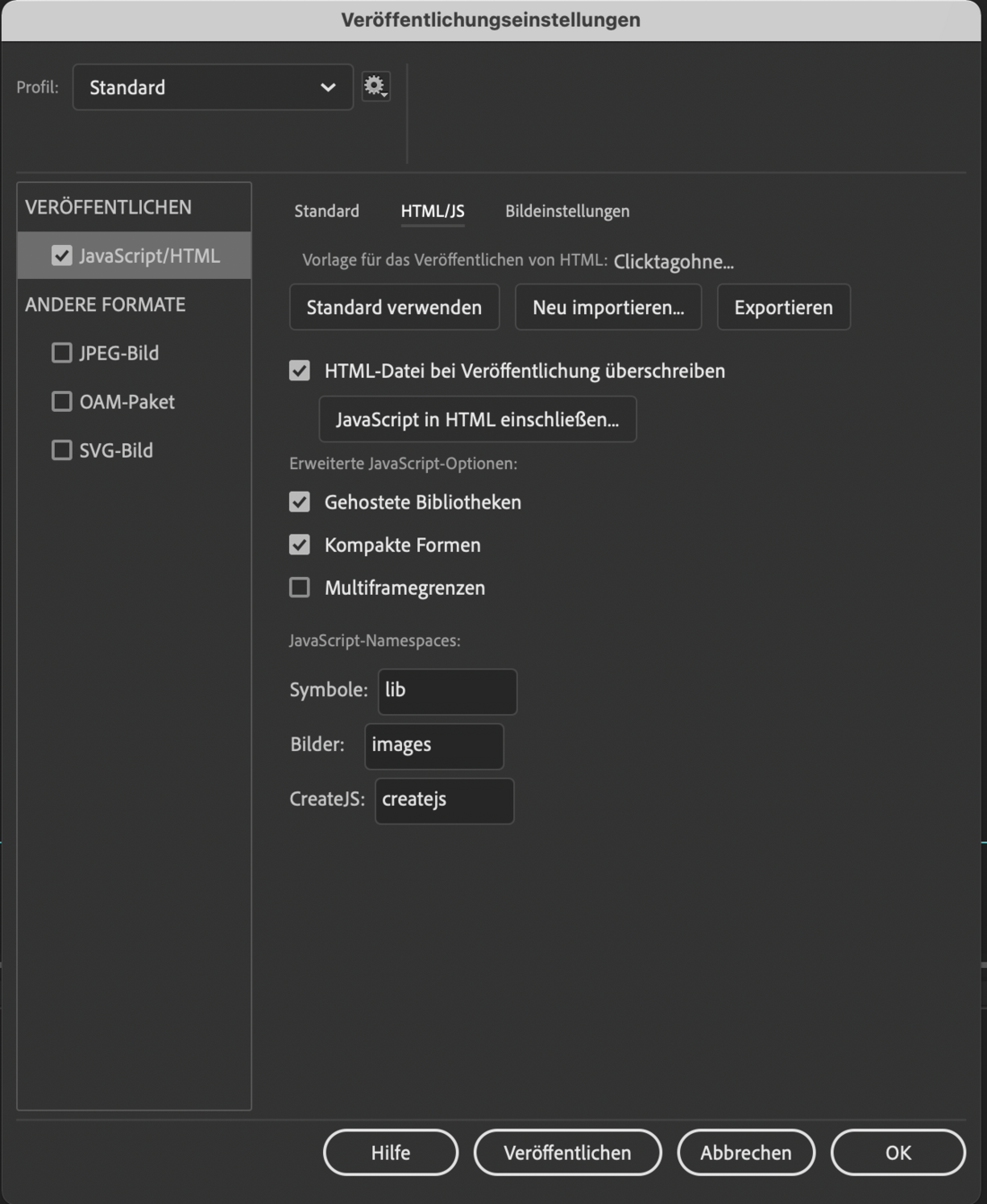
Task: Click the Standard verwenden button
Action: [394, 307]
